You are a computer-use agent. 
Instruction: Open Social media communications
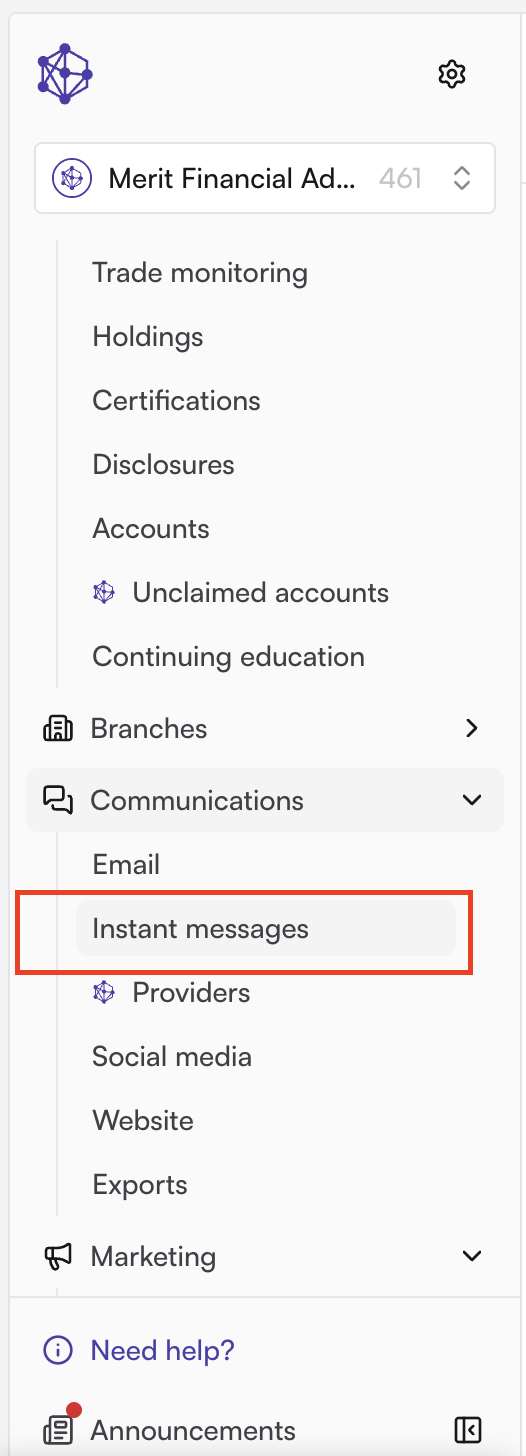pos(172,1057)
